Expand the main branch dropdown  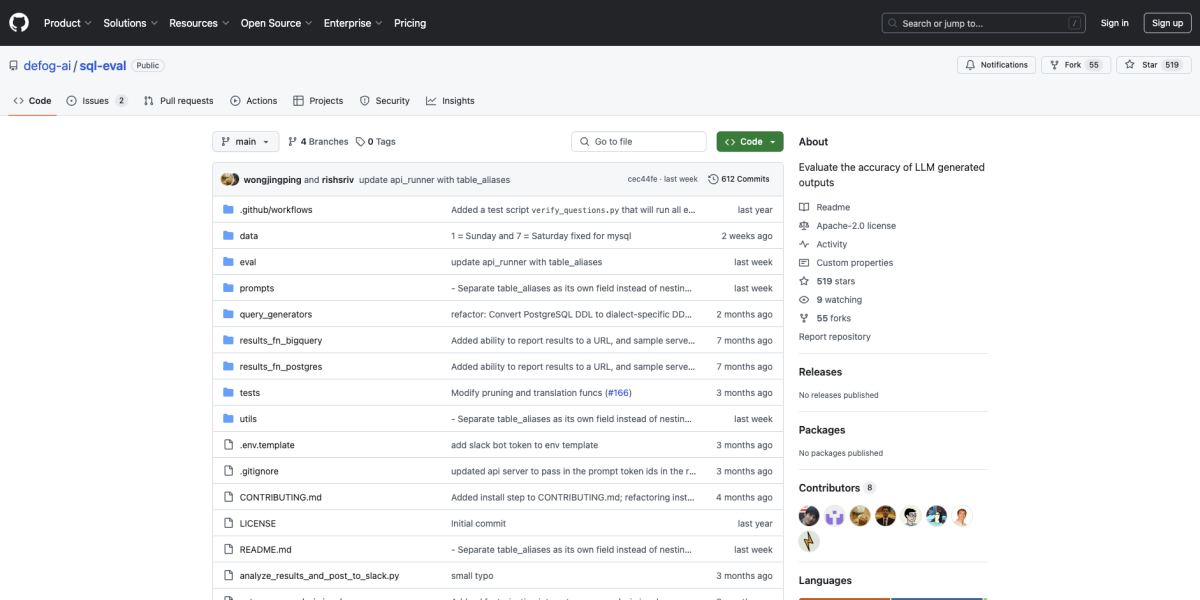(245, 142)
